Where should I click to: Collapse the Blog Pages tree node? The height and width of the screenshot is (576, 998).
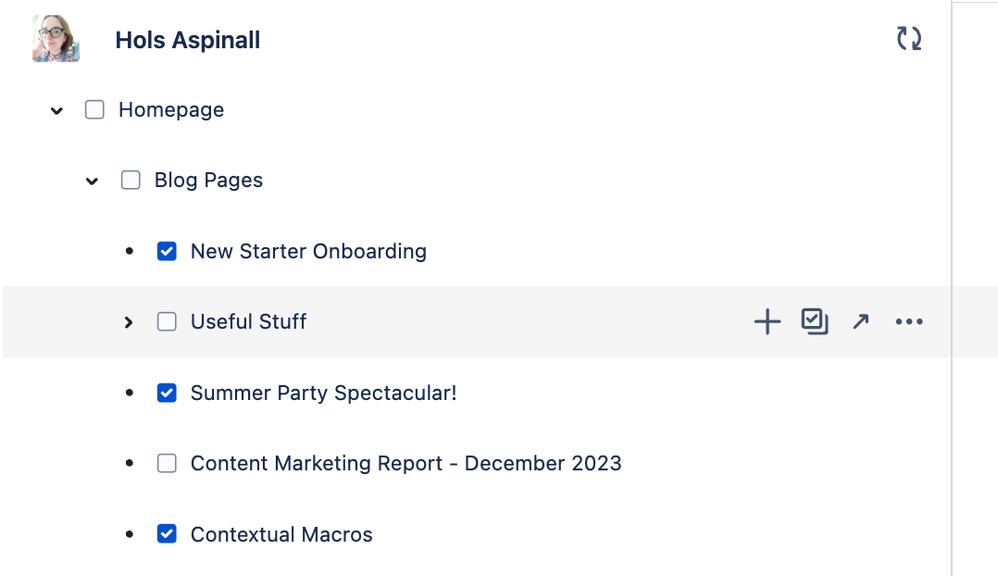pyautogui.click(x=92, y=180)
